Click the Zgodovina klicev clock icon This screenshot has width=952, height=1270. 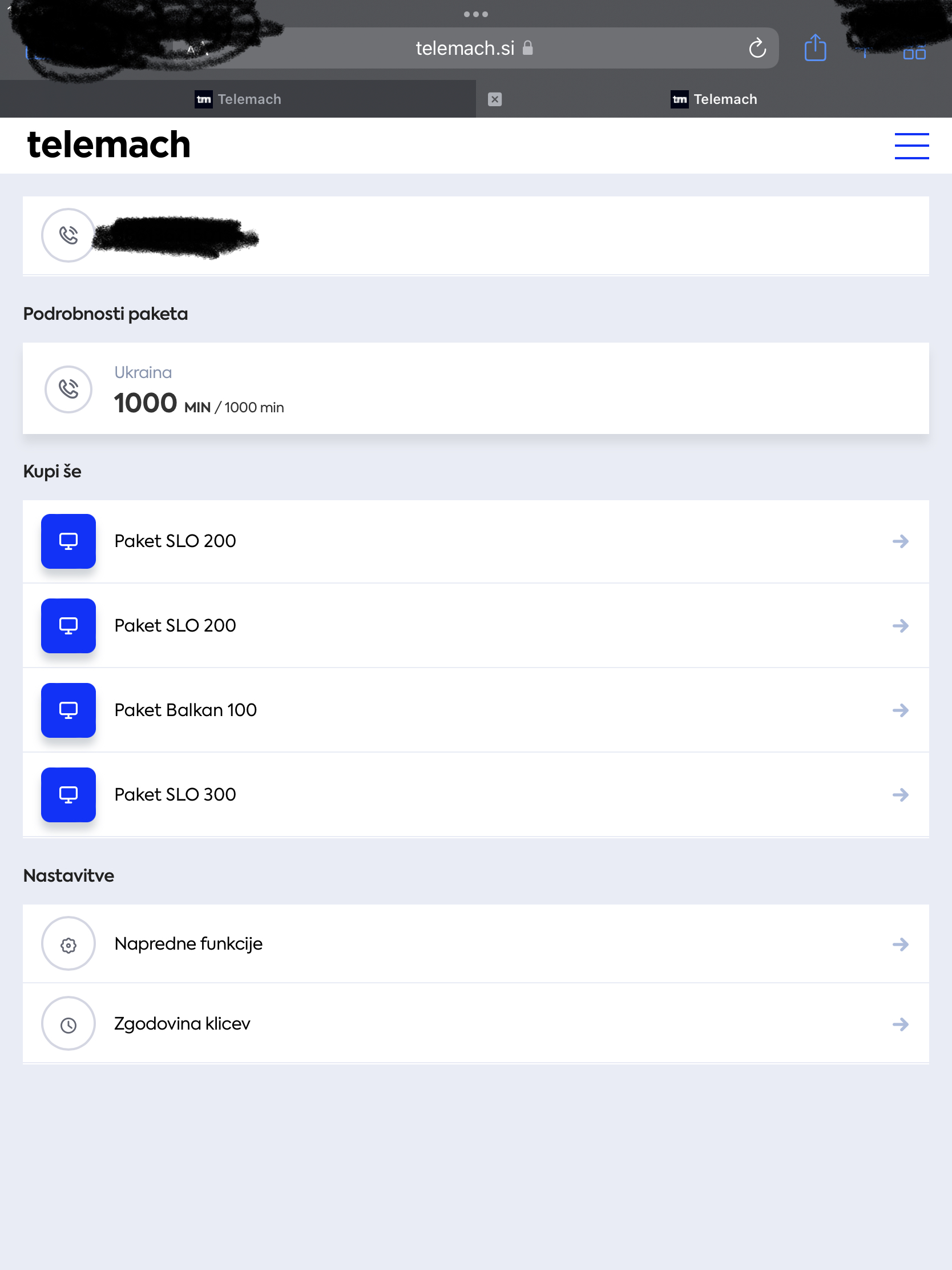tap(68, 1024)
